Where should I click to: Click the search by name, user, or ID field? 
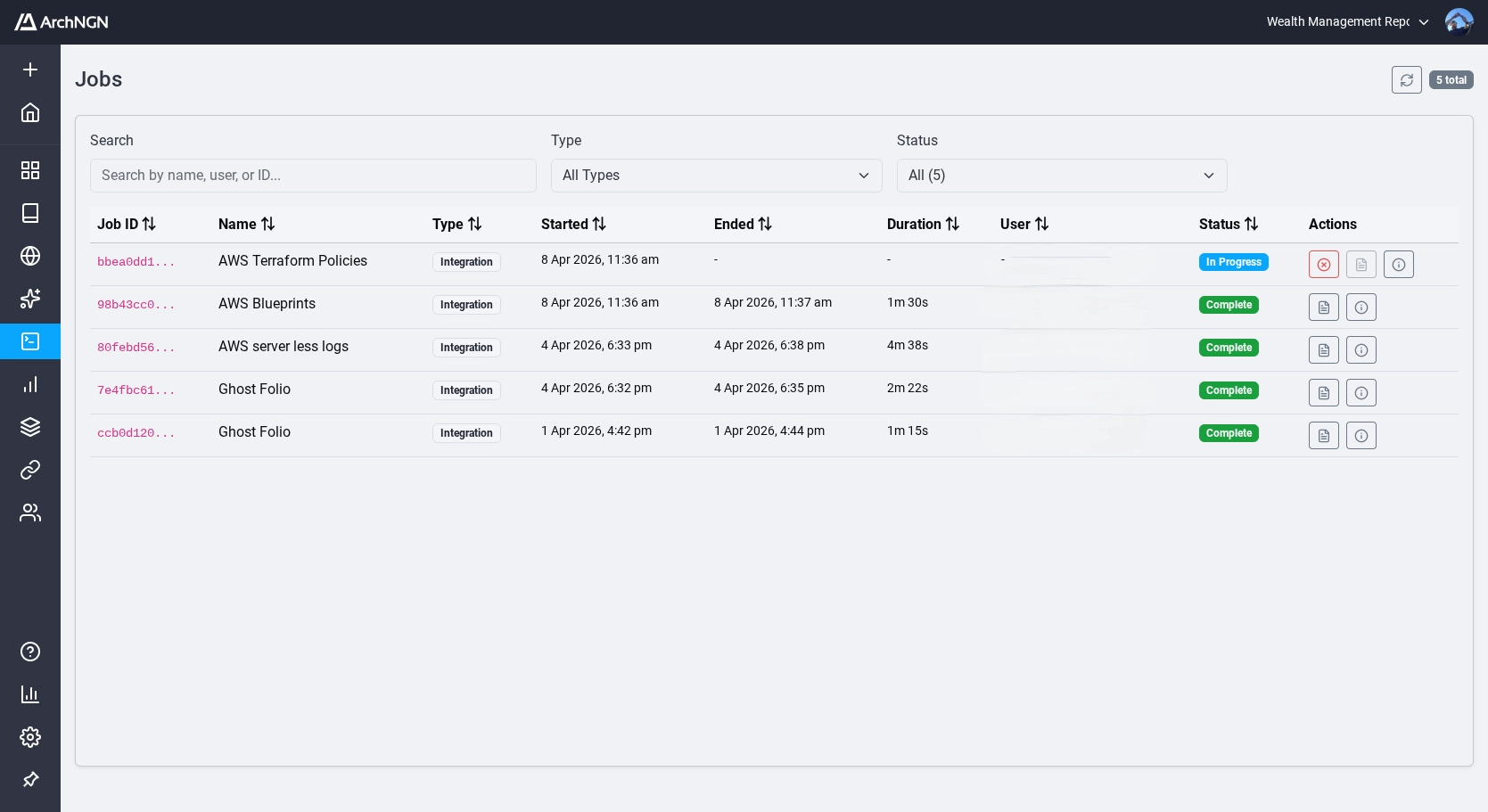(313, 176)
